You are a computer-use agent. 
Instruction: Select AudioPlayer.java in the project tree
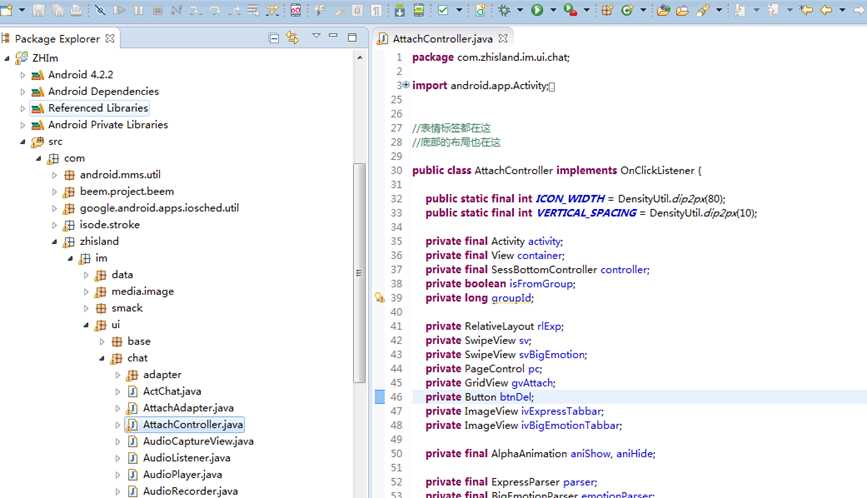[x=182, y=474]
